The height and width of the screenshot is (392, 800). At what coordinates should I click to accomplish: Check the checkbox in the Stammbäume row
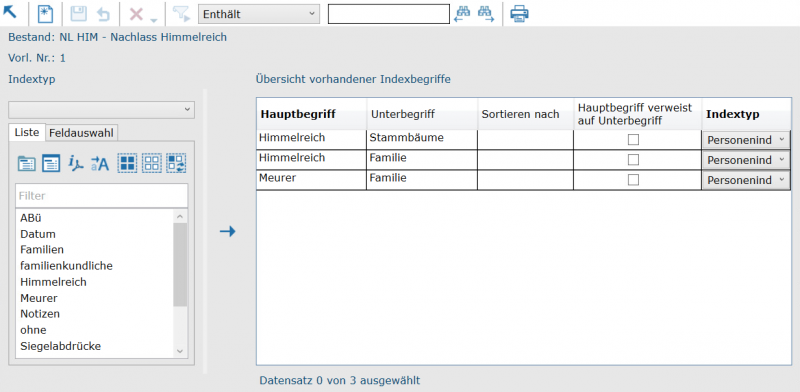click(x=633, y=139)
